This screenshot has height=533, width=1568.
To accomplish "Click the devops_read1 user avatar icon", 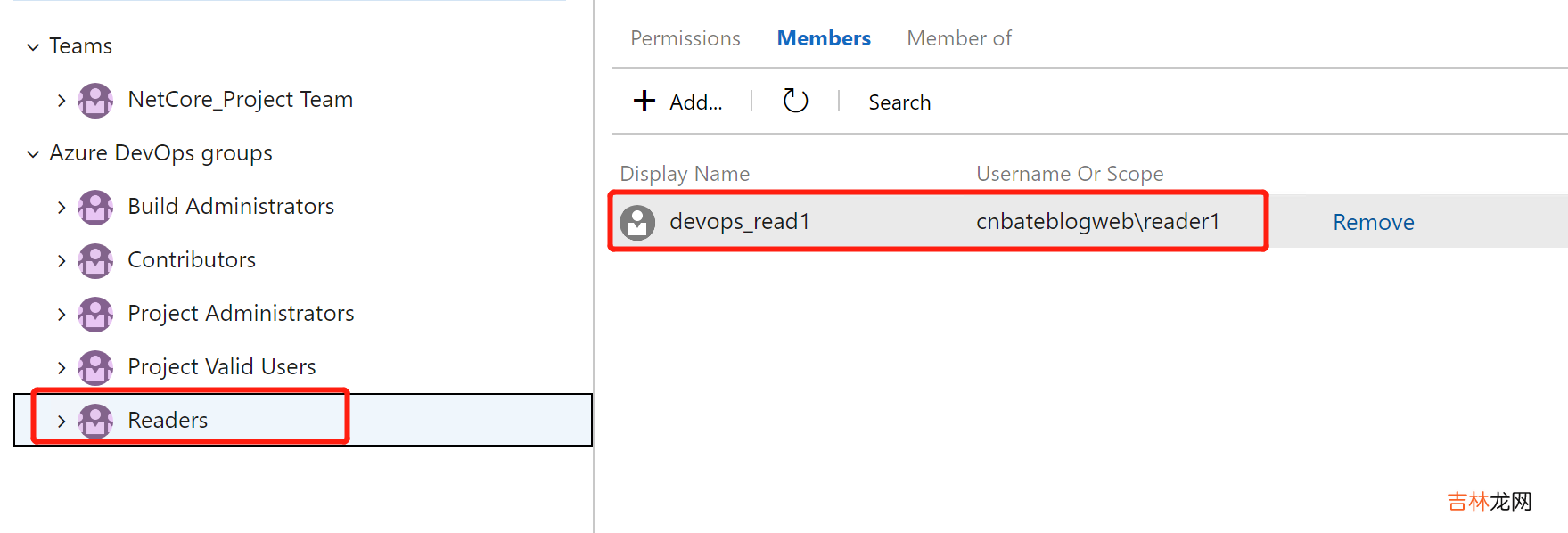I will [637, 222].
